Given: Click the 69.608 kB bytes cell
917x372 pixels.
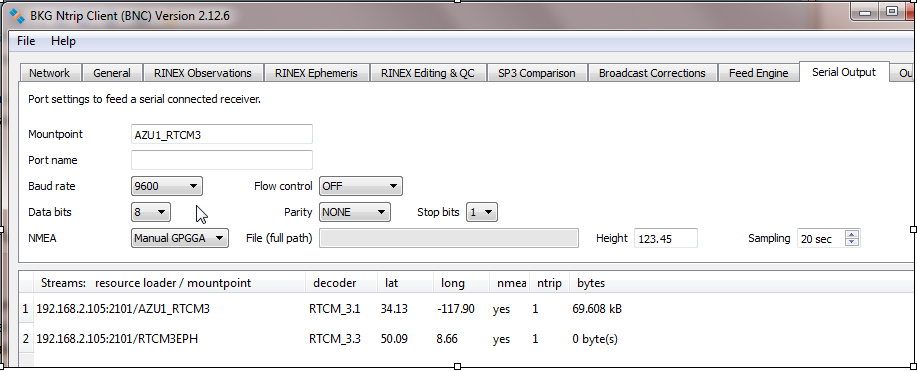Looking at the screenshot, I should pyautogui.click(x=597, y=309).
